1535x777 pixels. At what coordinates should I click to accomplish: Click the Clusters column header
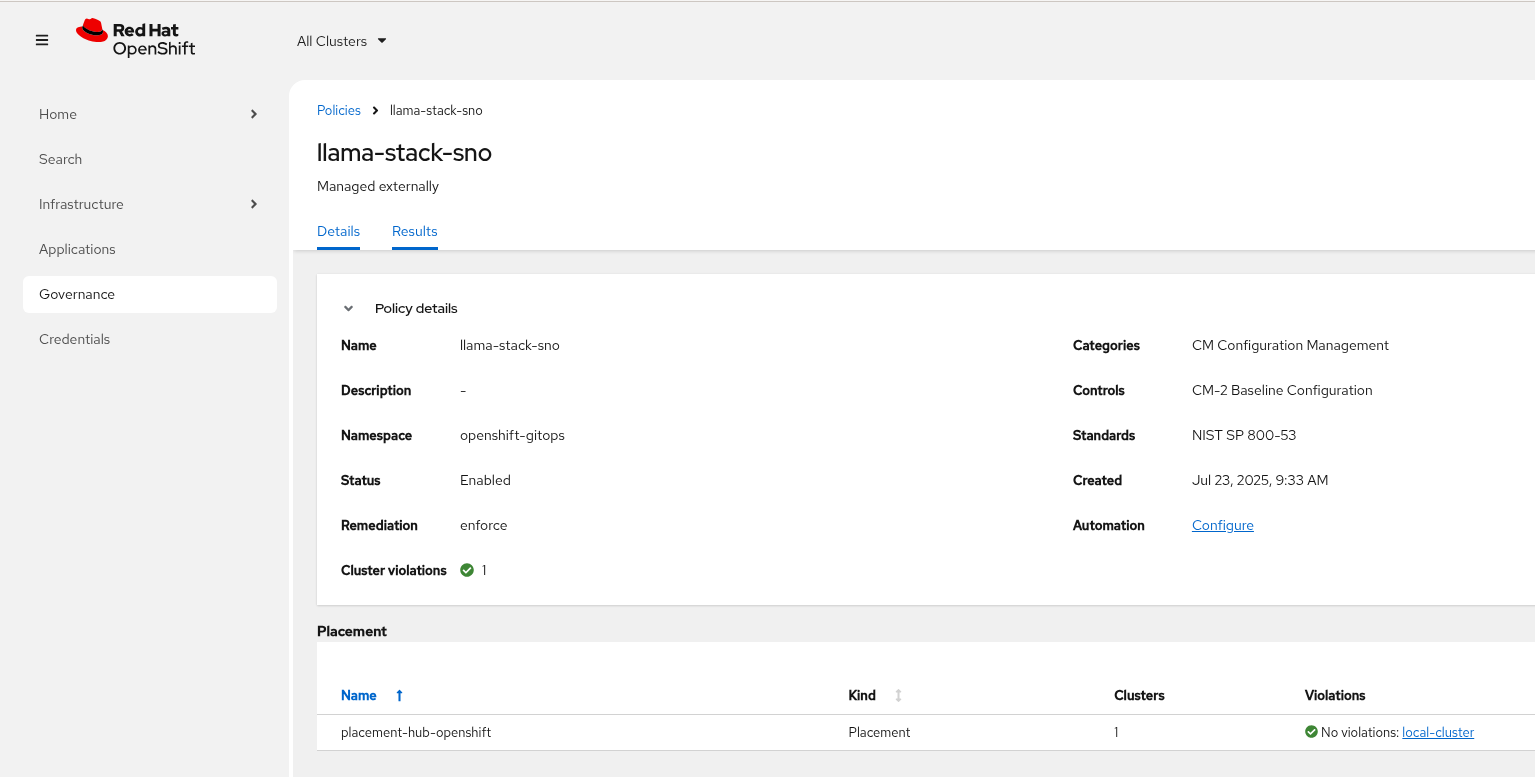(1139, 695)
